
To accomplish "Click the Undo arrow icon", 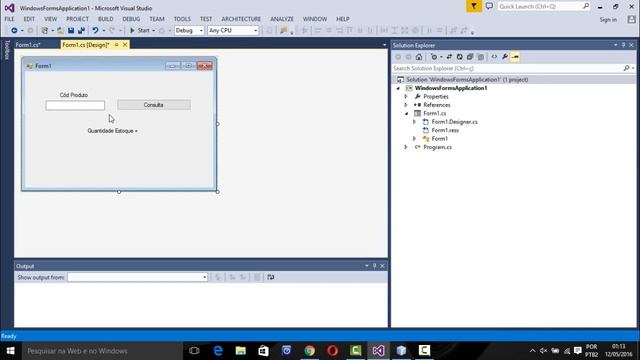I will click(95, 31).
